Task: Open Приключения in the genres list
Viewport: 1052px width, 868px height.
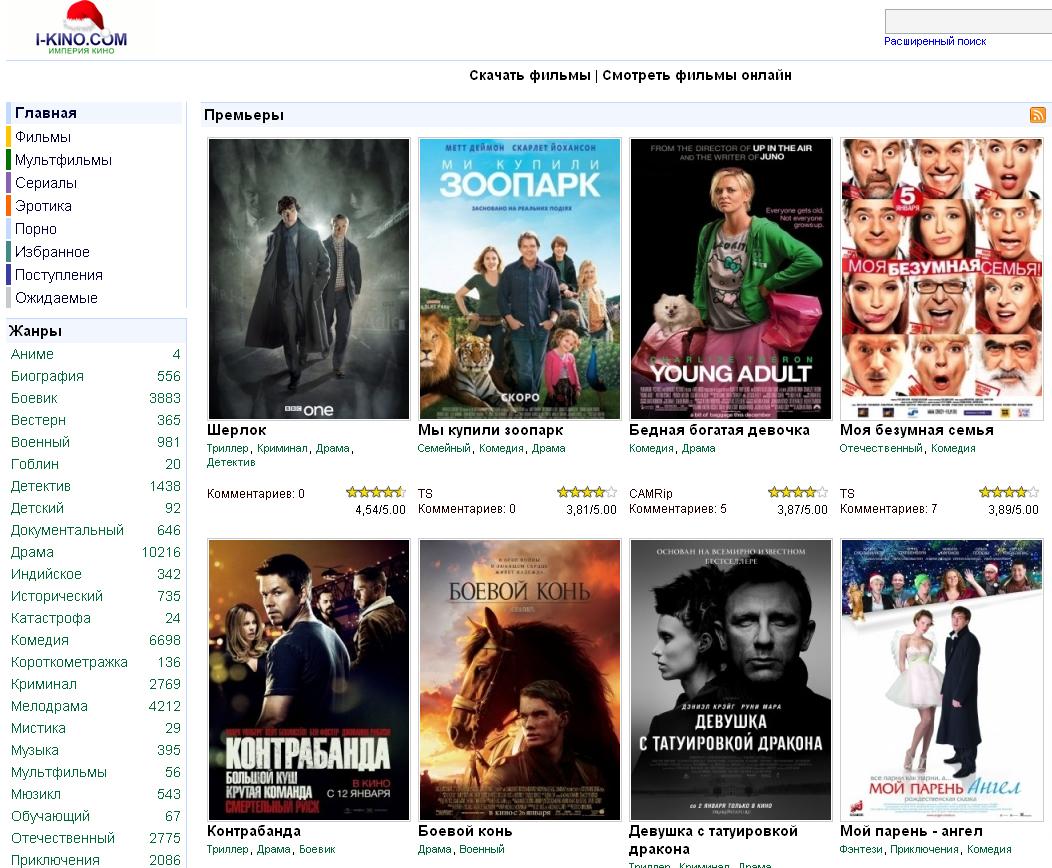Action: click(55, 860)
